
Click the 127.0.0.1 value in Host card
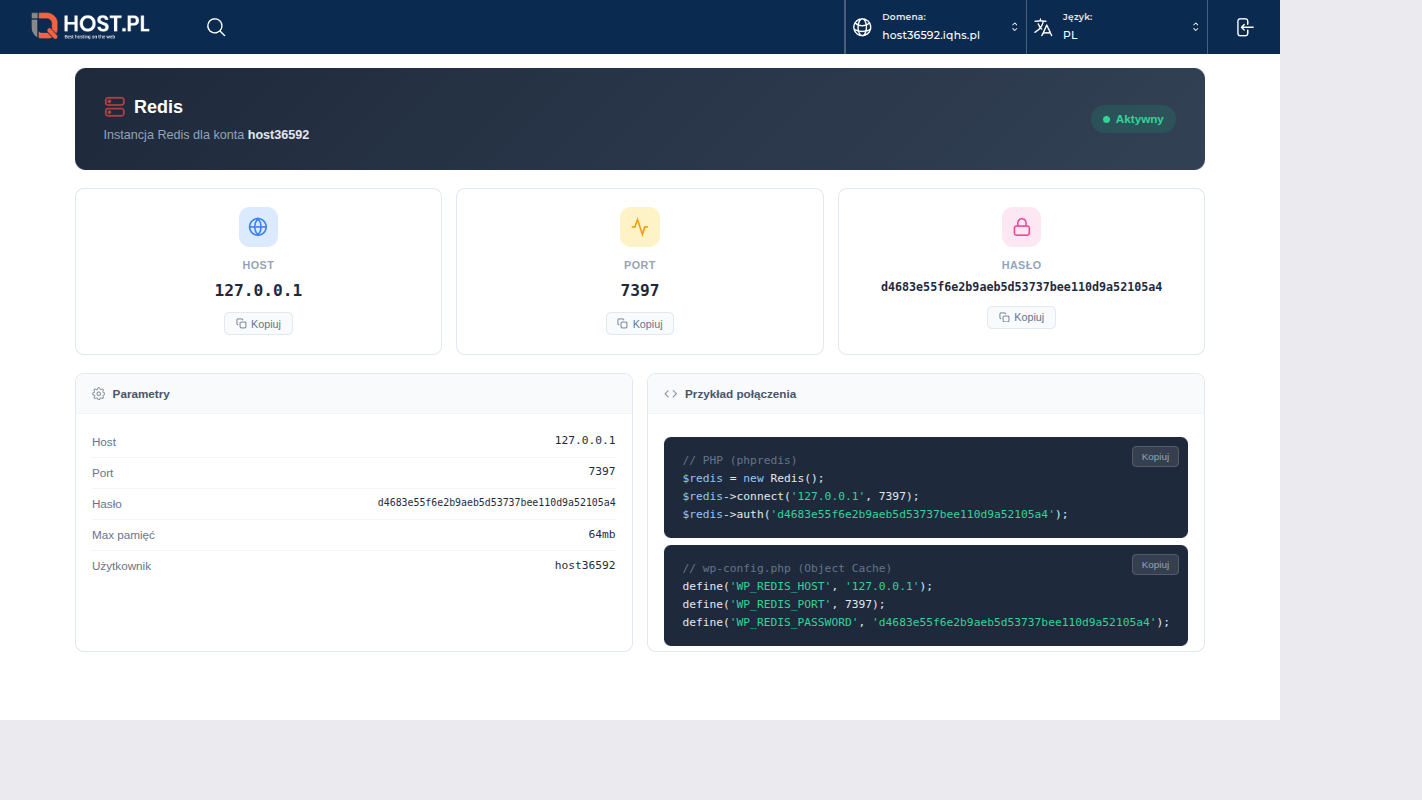(x=258, y=290)
